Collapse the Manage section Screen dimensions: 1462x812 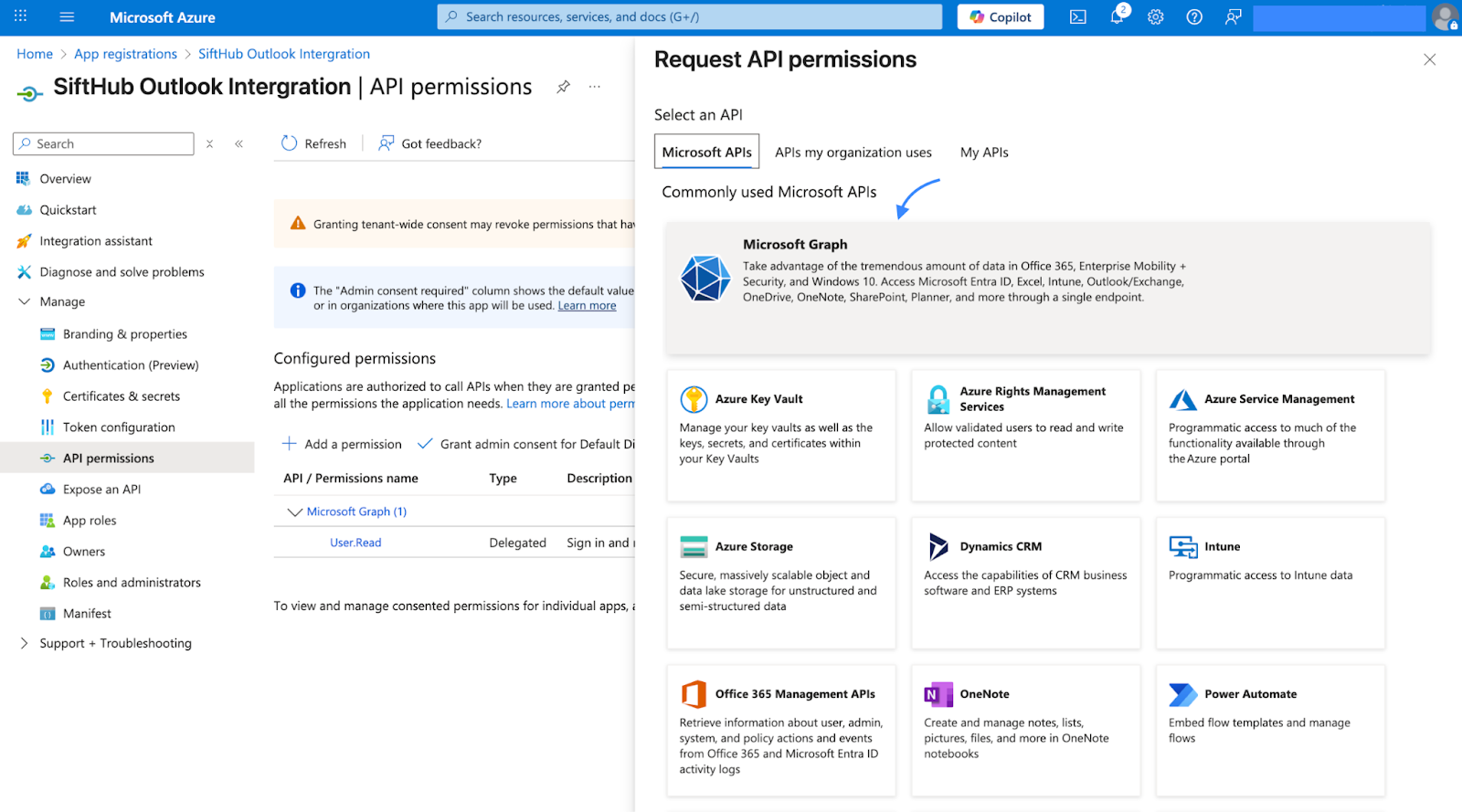click(x=25, y=302)
